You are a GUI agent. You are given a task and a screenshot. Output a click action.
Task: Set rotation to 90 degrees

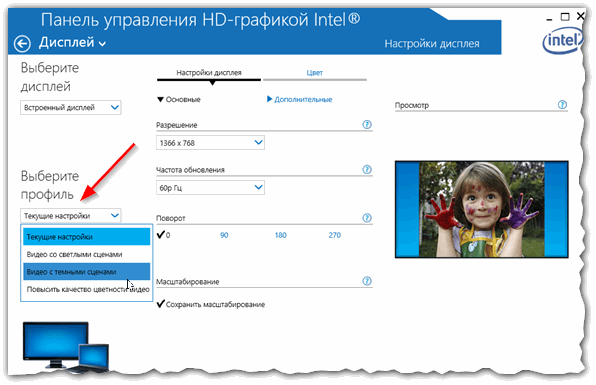[224, 235]
